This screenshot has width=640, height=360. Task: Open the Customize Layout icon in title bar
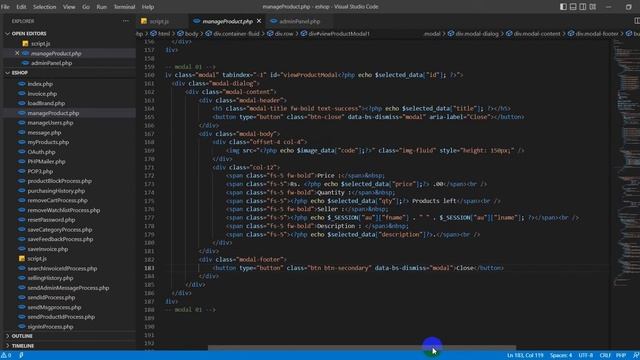pos(593,7)
